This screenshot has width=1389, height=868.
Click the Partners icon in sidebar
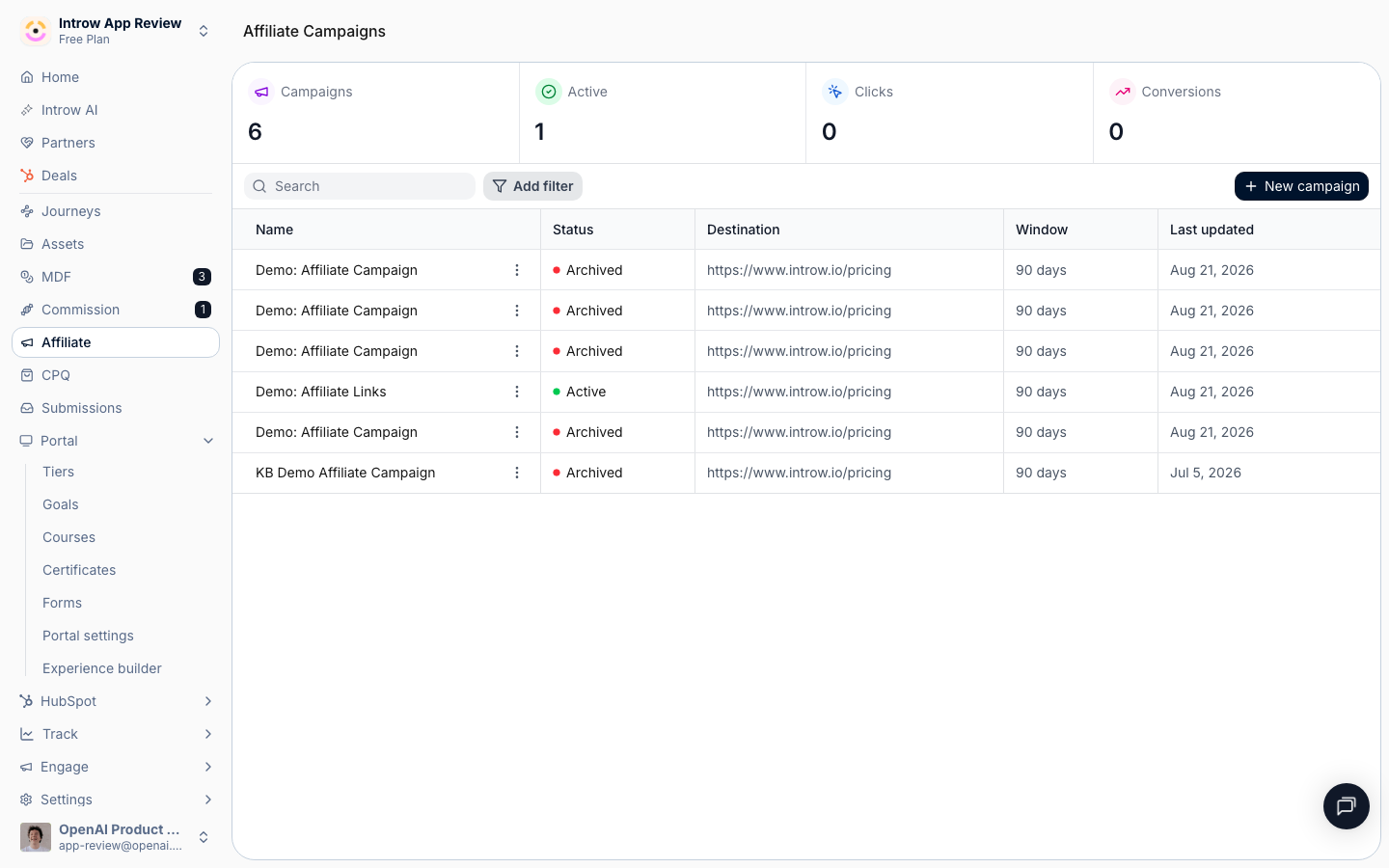pyautogui.click(x=27, y=143)
